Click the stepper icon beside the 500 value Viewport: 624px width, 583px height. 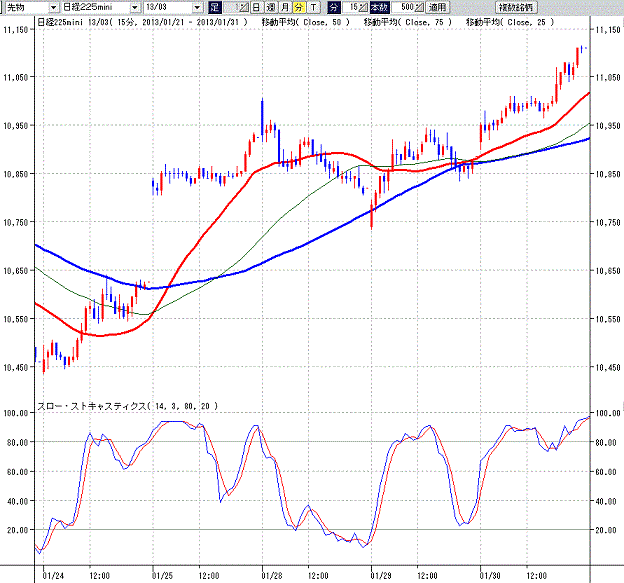(419, 7)
